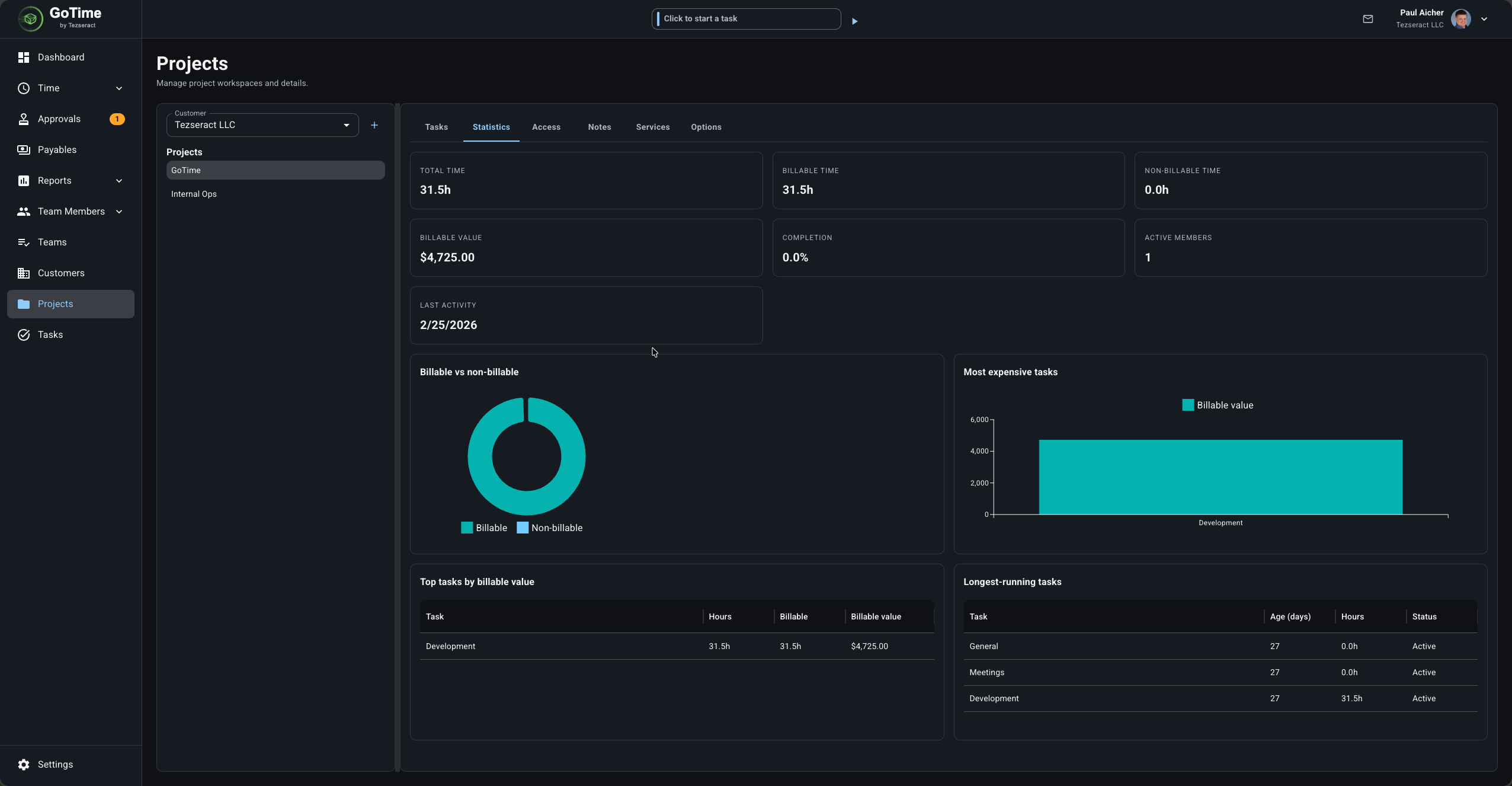Click the Team Members people icon

(24, 212)
